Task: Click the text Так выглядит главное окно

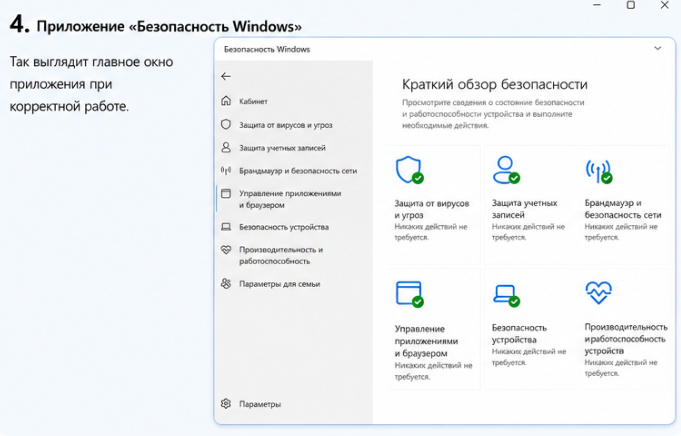Action: [92, 62]
